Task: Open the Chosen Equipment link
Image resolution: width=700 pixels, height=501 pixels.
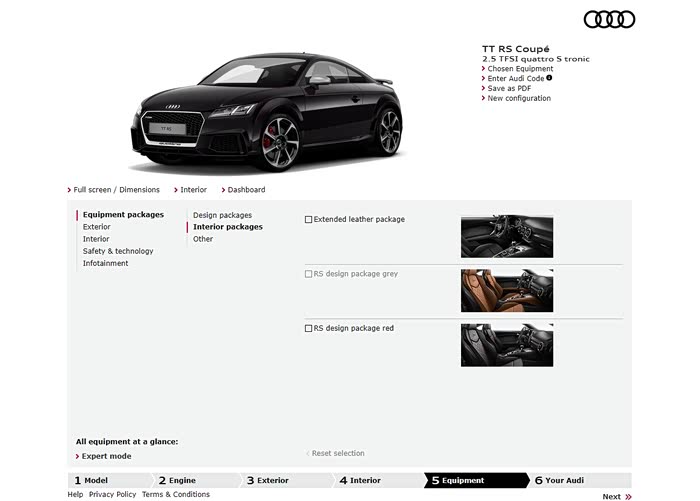Action: tap(520, 69)
